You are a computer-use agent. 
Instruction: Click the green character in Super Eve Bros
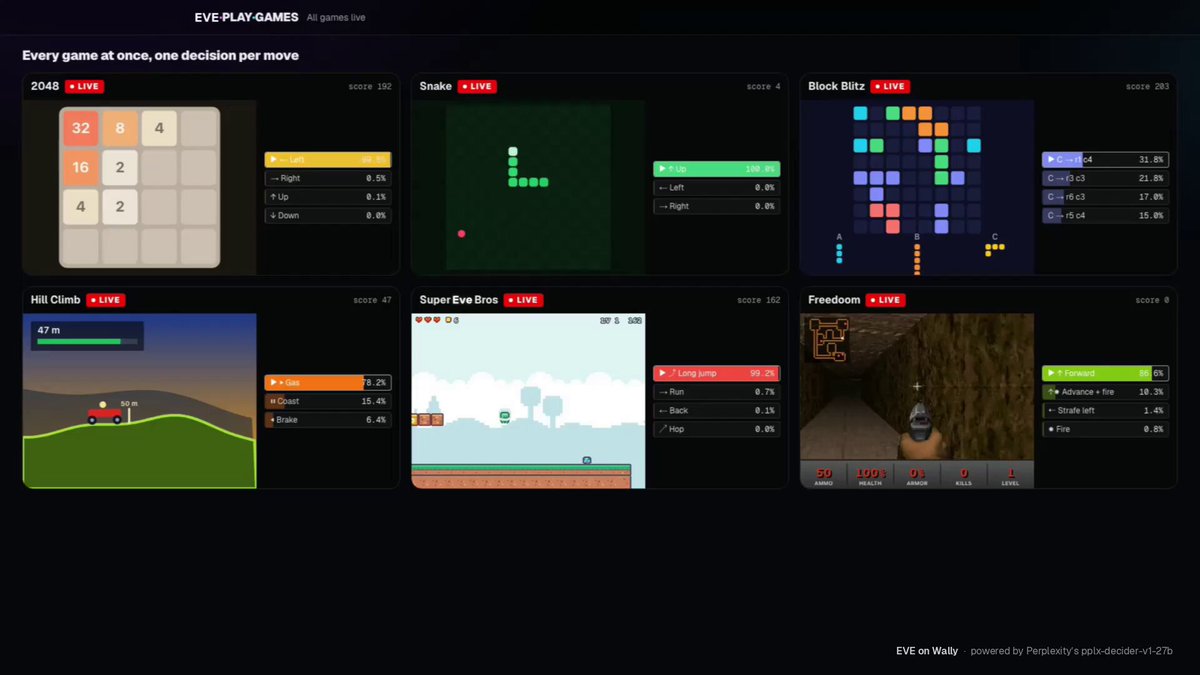tap(505, 415)
